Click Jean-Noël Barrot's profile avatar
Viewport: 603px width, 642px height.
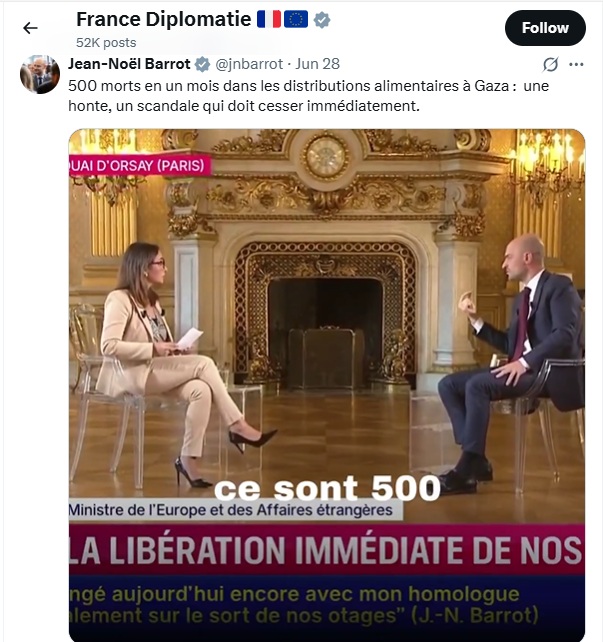coord(40,74)
